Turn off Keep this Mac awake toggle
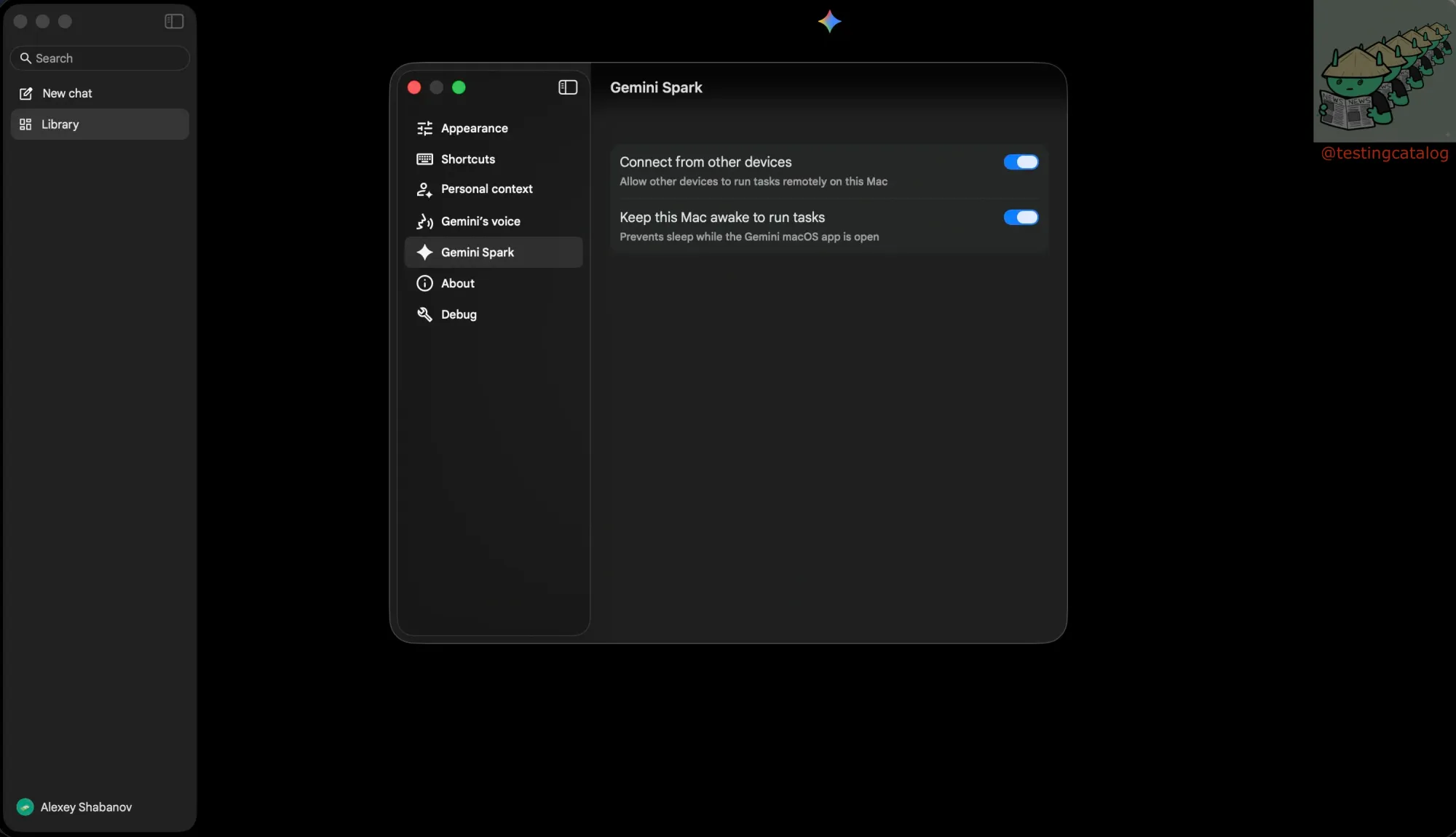 [1021, 218]
